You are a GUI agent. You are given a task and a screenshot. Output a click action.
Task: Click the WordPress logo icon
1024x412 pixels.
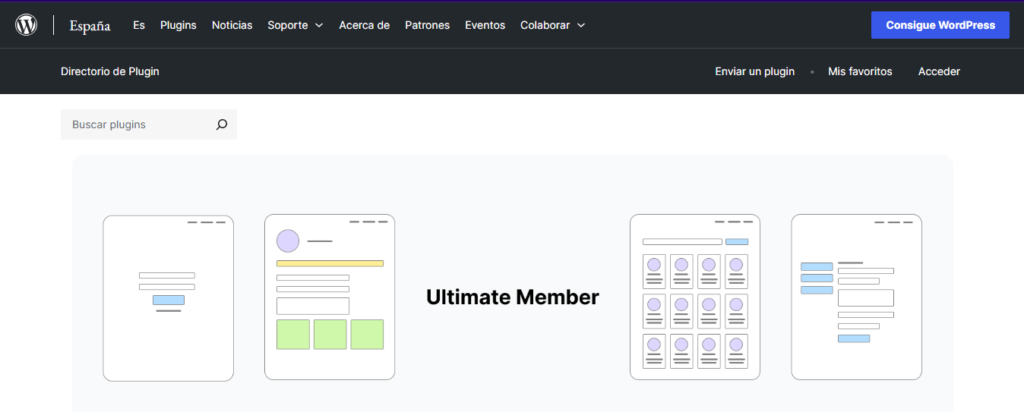(x=26, y=25)
